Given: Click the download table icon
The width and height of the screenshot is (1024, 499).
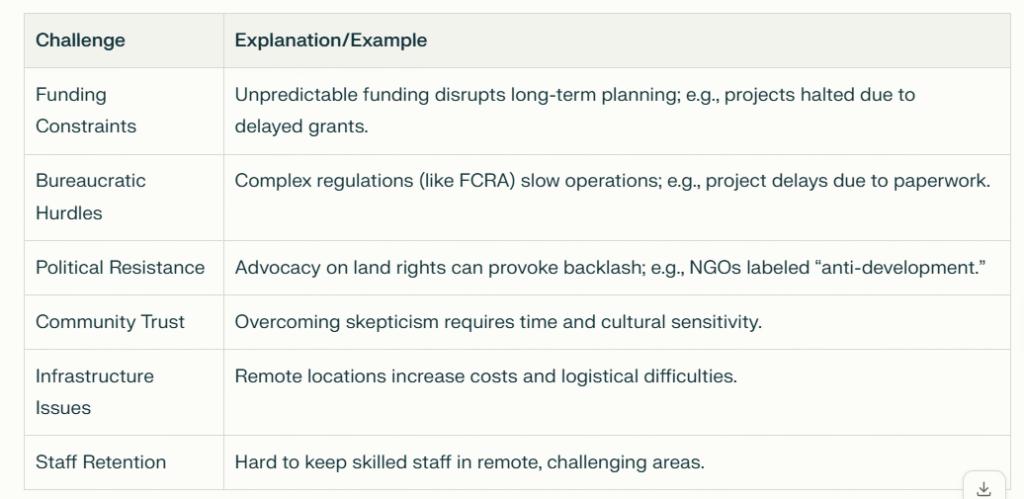Looking at the screenshot, I should tap(984, 489).
